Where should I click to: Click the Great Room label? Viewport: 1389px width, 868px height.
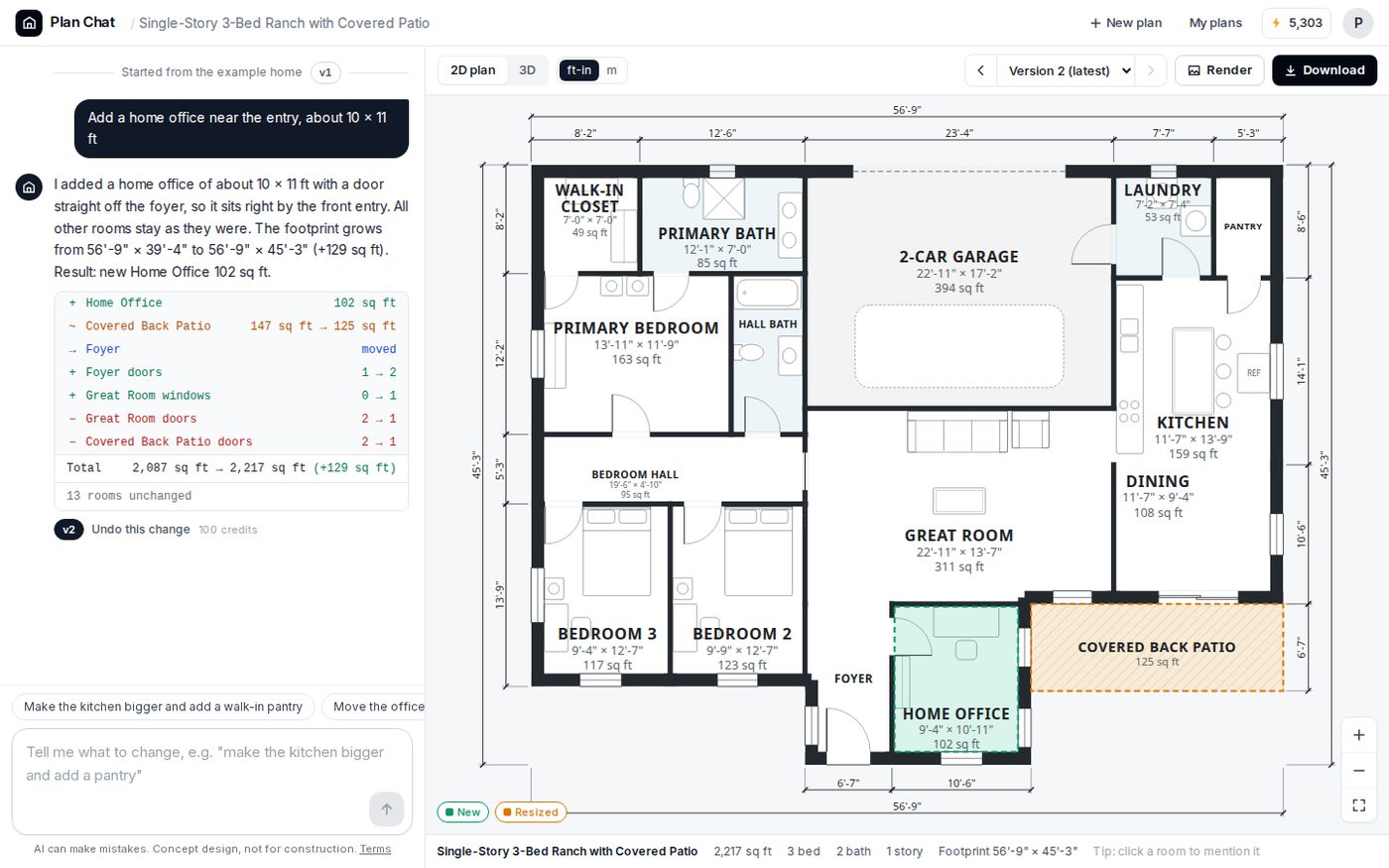(x=958, y=536)
